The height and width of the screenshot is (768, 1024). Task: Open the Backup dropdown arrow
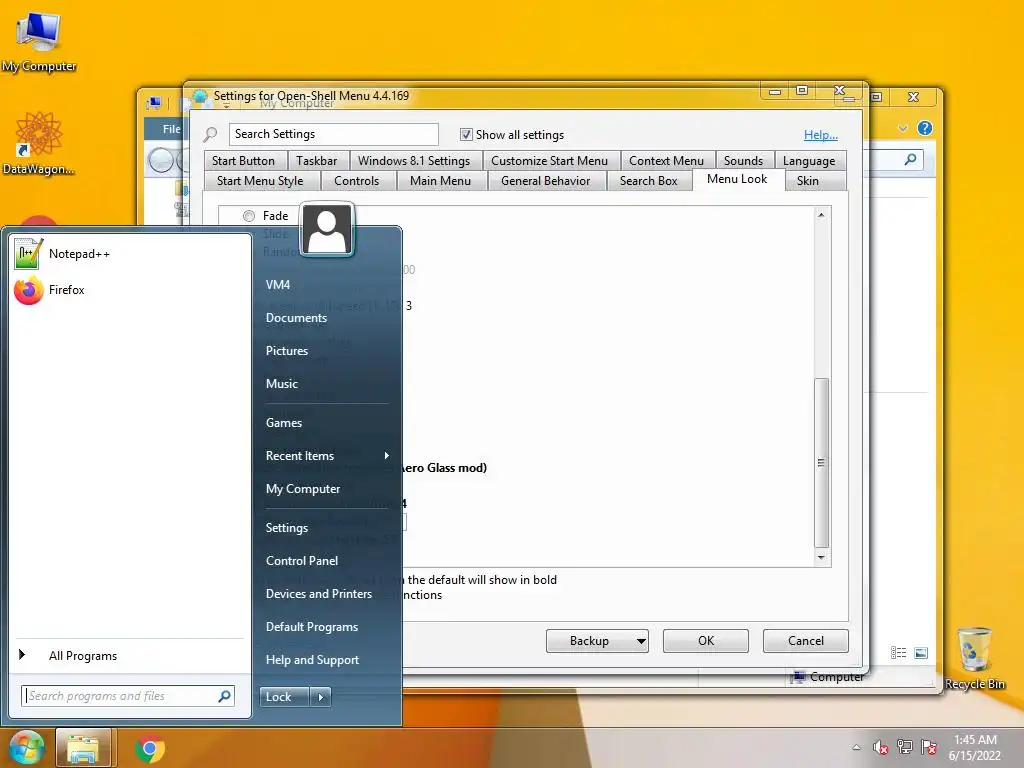click(641, 641)
